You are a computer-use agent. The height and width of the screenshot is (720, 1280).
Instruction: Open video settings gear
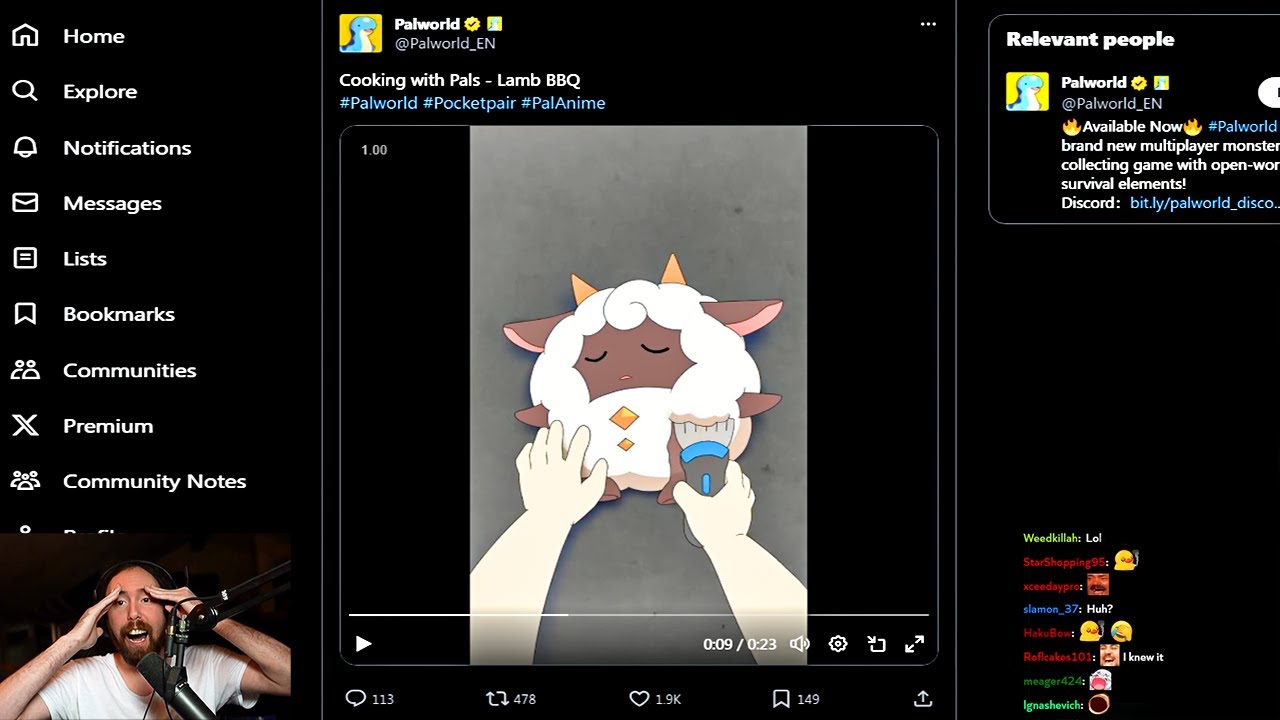pyautogui.click(x=838, y=644)
